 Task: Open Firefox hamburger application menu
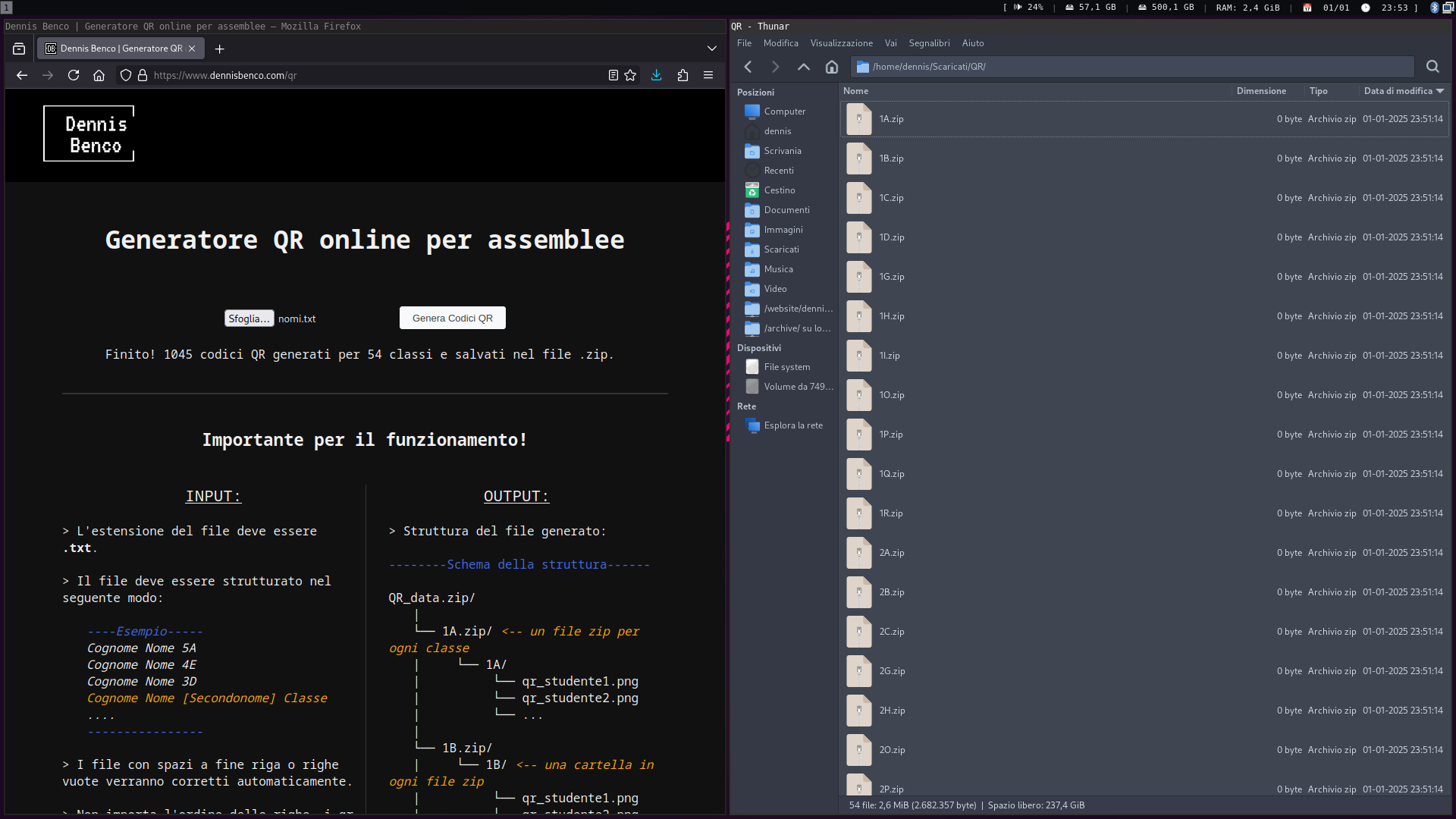coord(708,75)
